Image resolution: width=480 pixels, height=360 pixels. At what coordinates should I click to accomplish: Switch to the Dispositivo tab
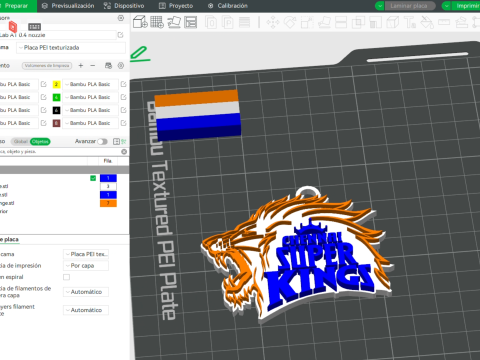click(x=124, y=6)
